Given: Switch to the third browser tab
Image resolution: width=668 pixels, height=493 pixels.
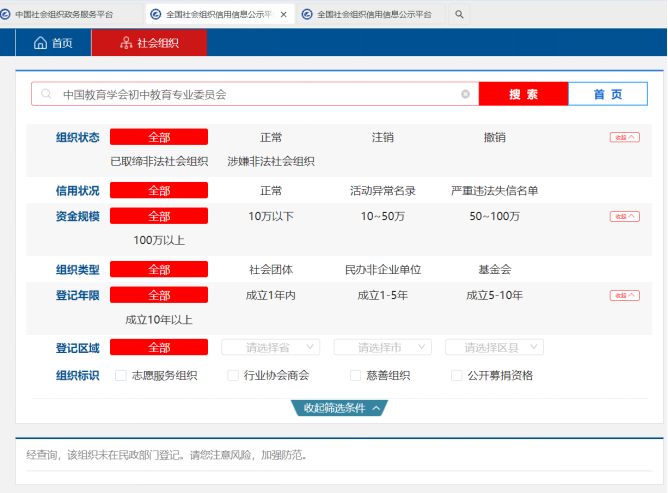Looking at the screenshot, I should pyautogui.click(x=375, y=15).
